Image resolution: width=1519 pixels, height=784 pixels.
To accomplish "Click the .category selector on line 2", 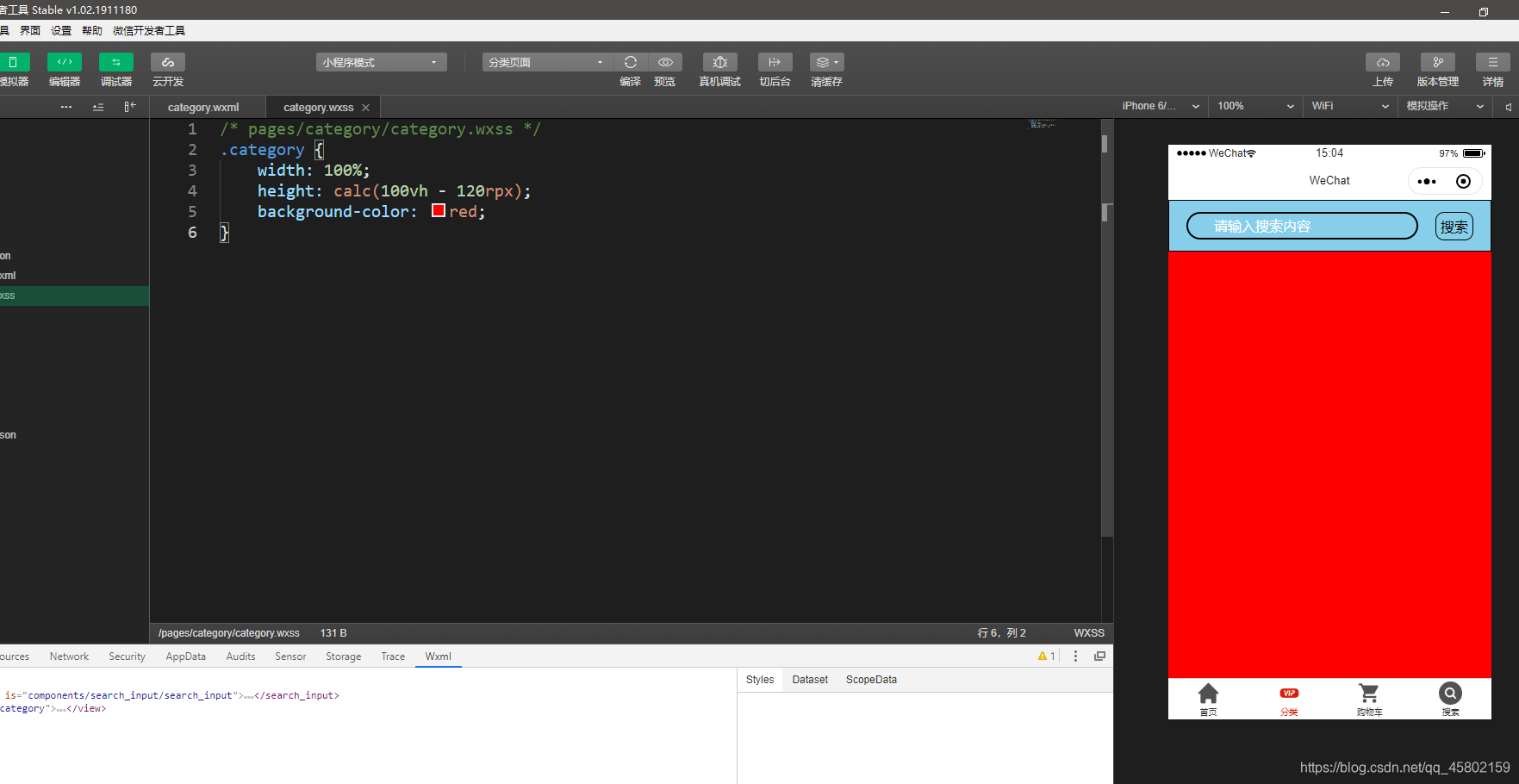I will click(x=262, y=150).
